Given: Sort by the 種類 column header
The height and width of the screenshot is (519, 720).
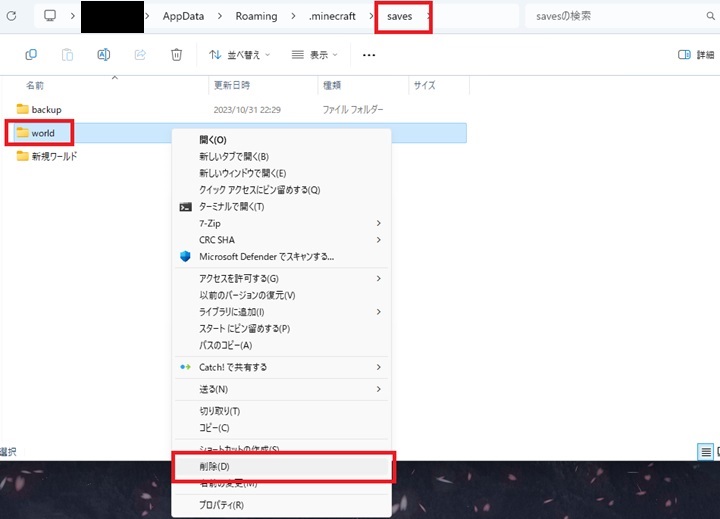Looking at the screenshot, I should [x=332, y=85].
